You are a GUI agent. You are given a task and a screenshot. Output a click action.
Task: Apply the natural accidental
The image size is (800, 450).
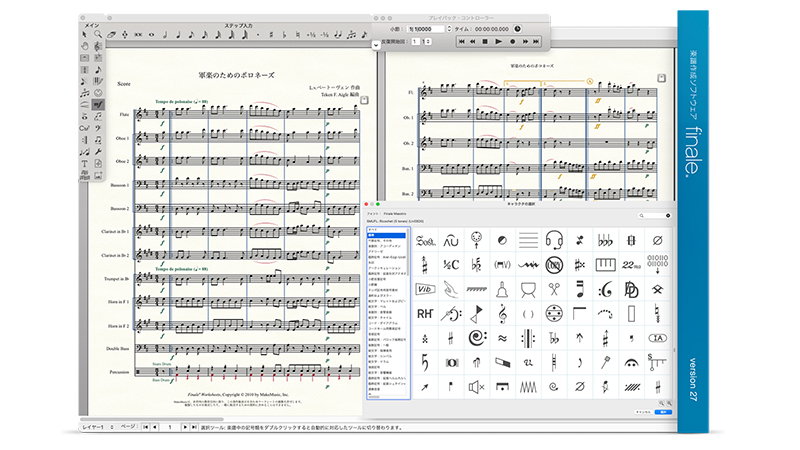point(297,35)
